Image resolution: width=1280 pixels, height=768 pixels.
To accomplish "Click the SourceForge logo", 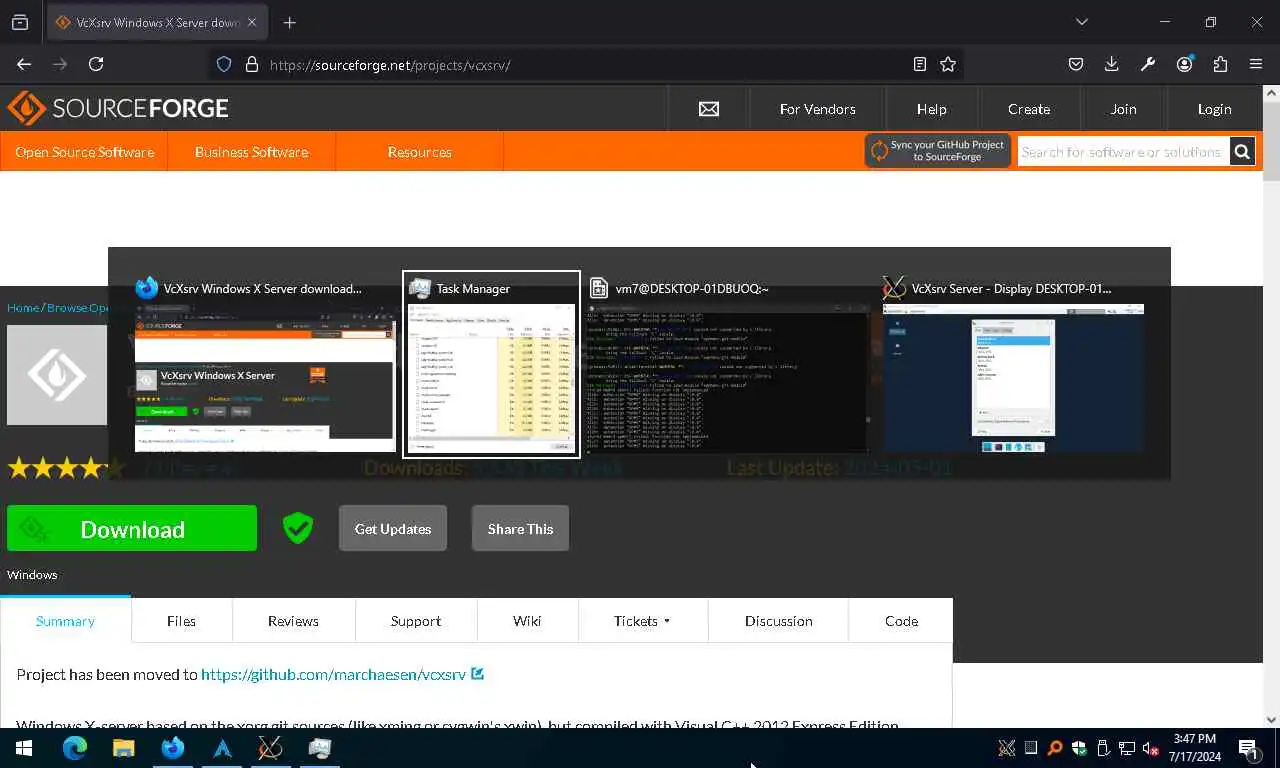I will [x=118, y=108].
